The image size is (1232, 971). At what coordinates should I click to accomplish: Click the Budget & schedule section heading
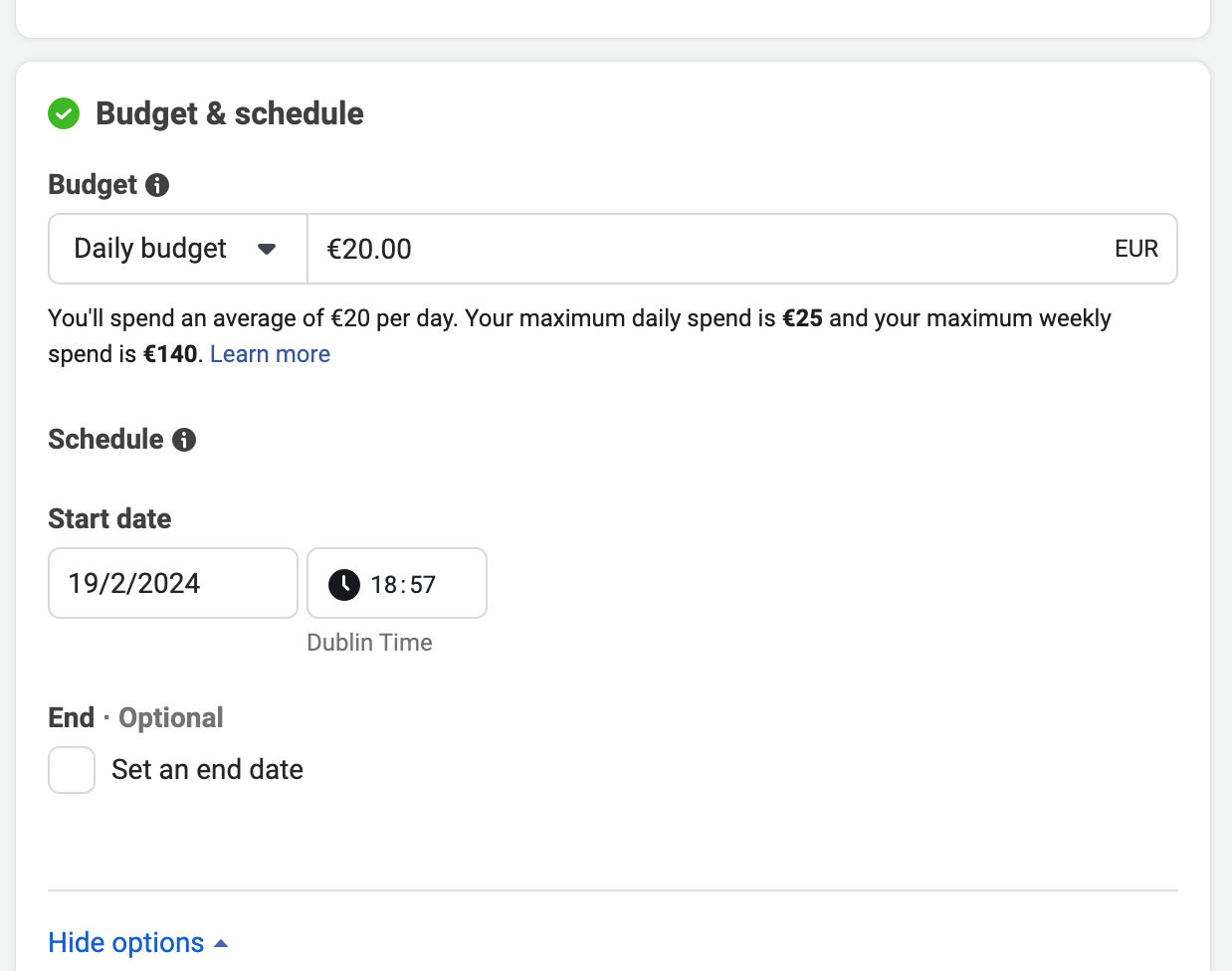[x=229, y=114]
